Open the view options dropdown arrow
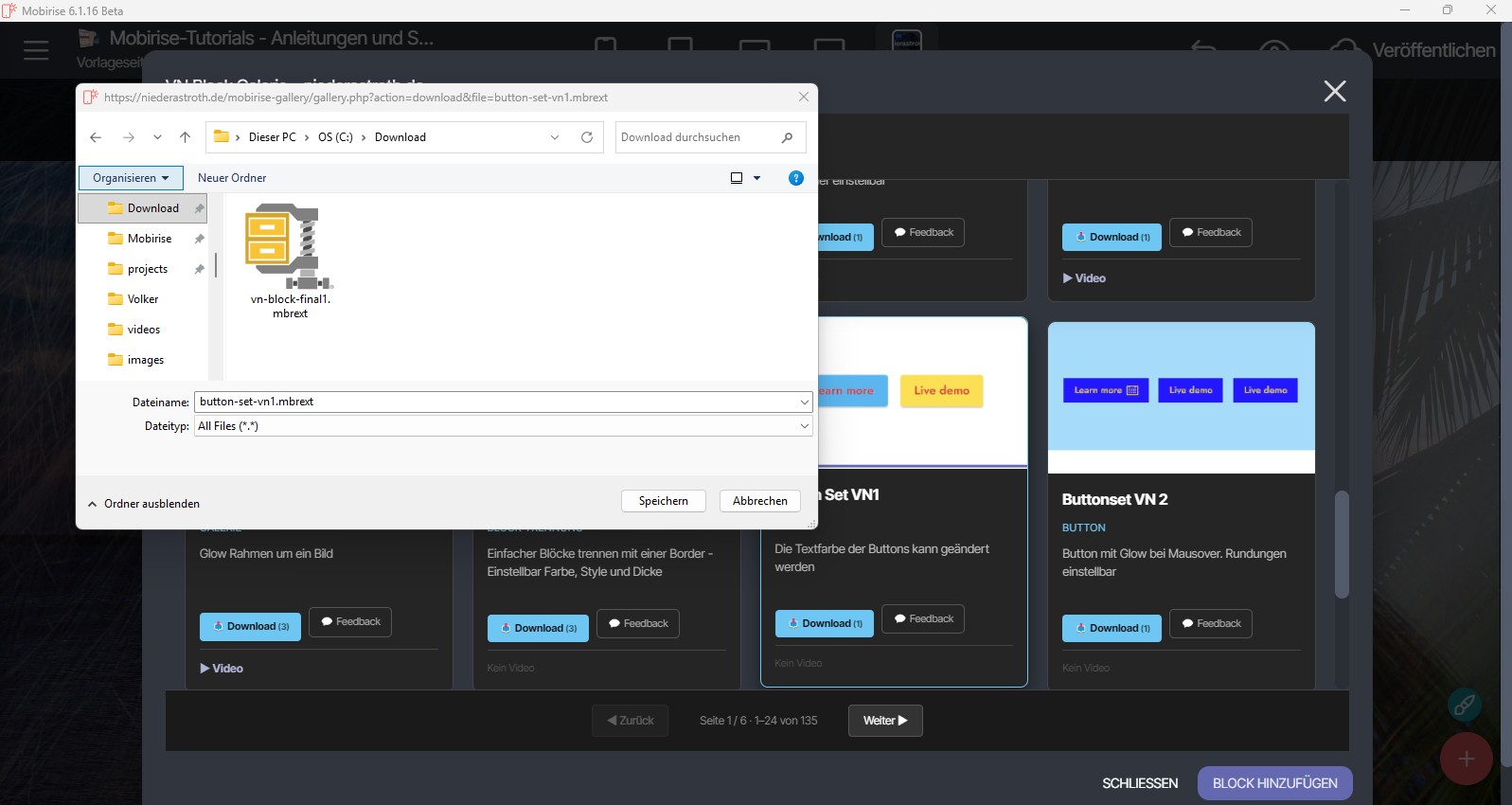Screen dimensions: 1512x805 tap(756, 178)
